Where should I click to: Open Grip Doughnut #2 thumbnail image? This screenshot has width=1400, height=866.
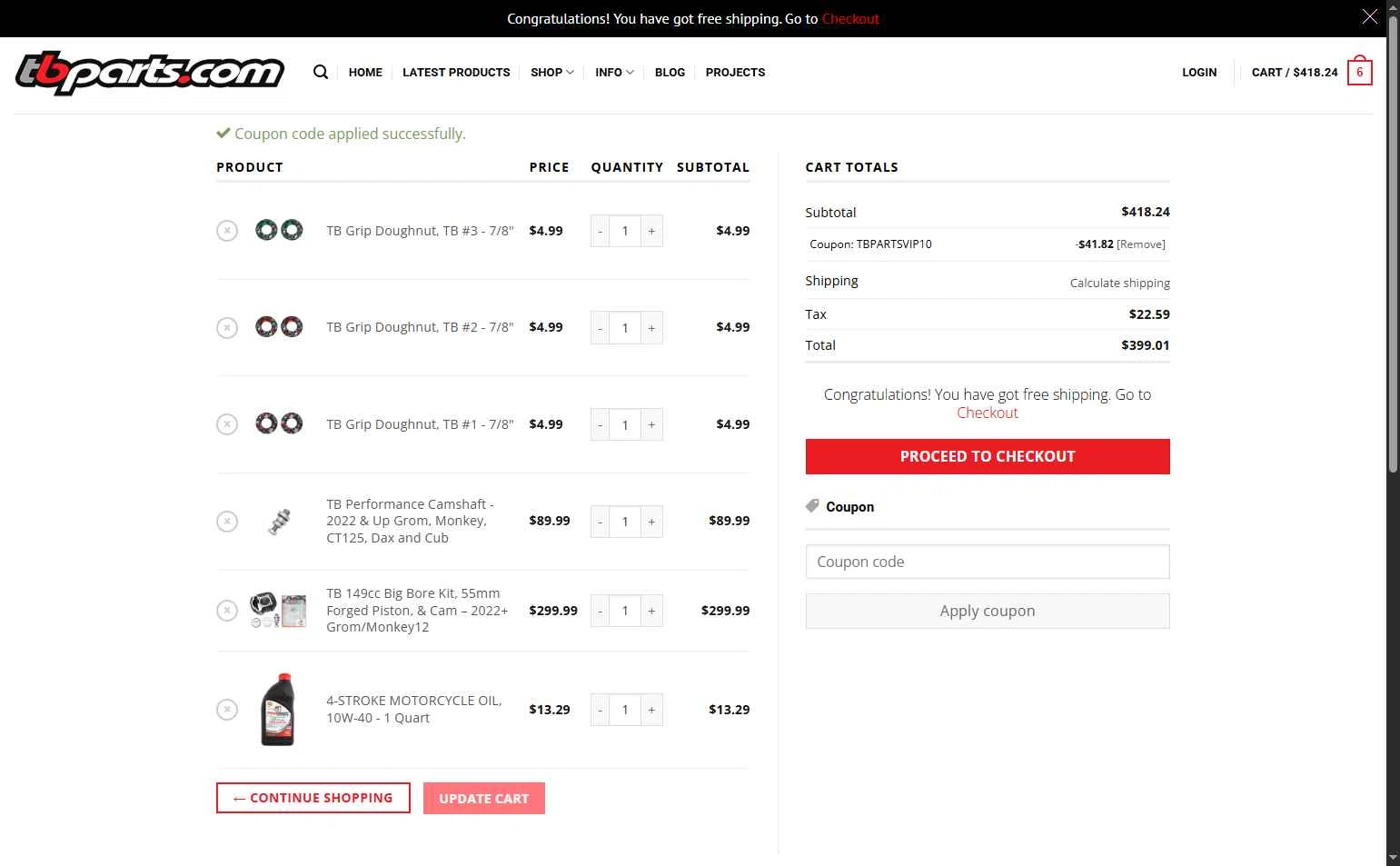(x=279, y=326)
